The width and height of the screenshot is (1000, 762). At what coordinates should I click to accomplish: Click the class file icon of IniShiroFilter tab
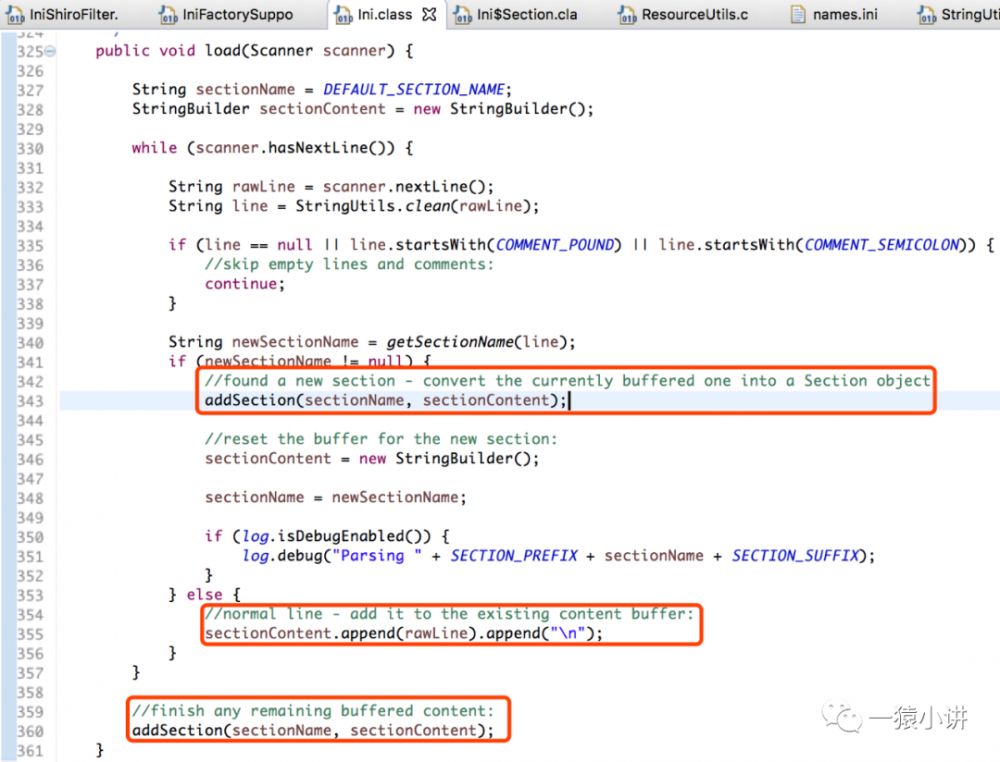tap(15, 15)
